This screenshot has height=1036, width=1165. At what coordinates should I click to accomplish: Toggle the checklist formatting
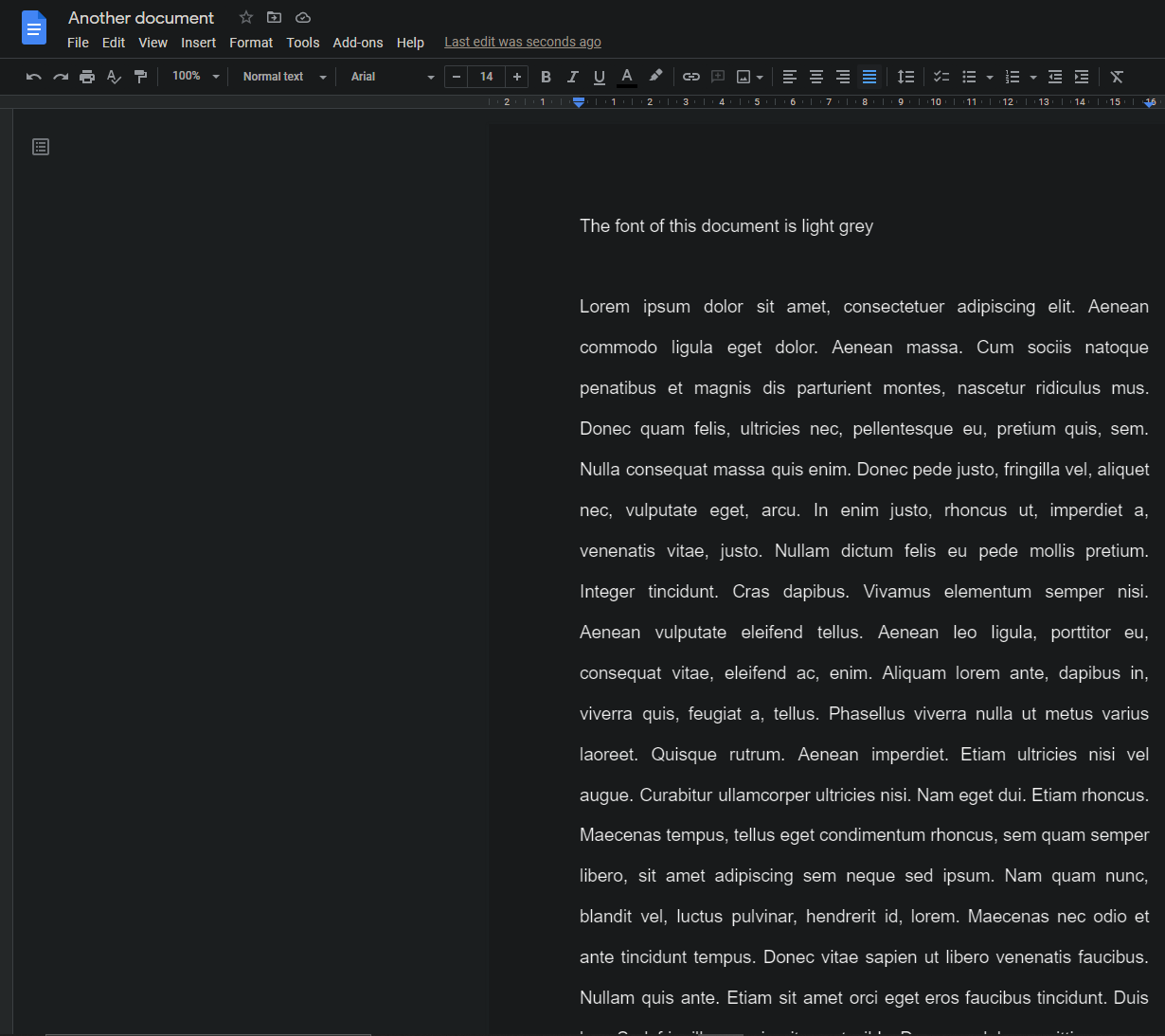(x=941, y=77)
